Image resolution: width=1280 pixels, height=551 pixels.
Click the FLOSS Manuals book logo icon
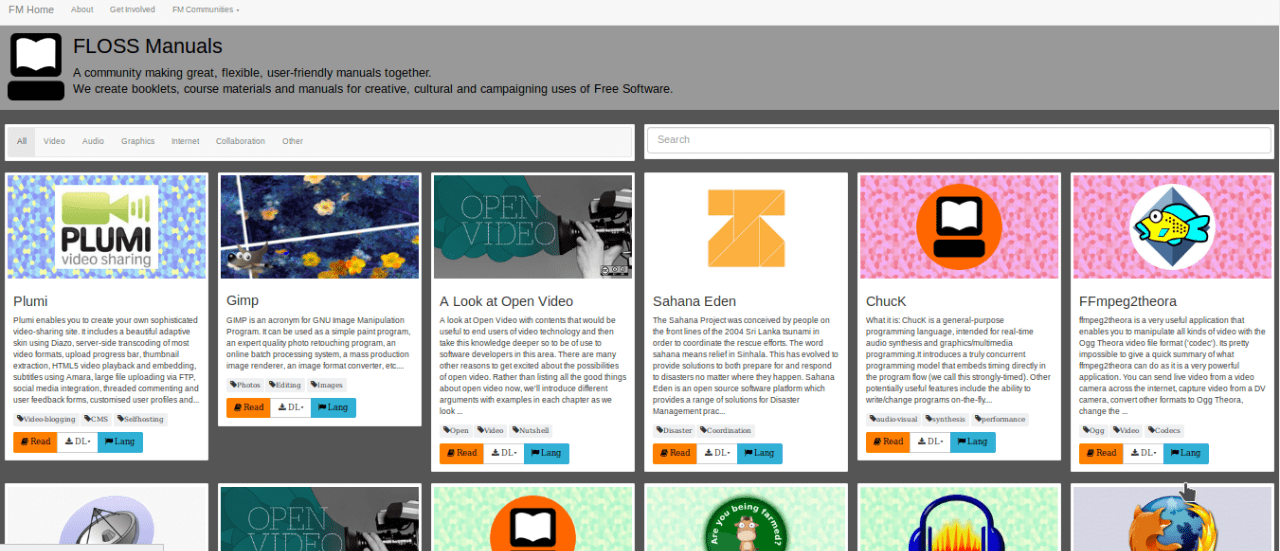pyautogui.click(x=35, y=67)
